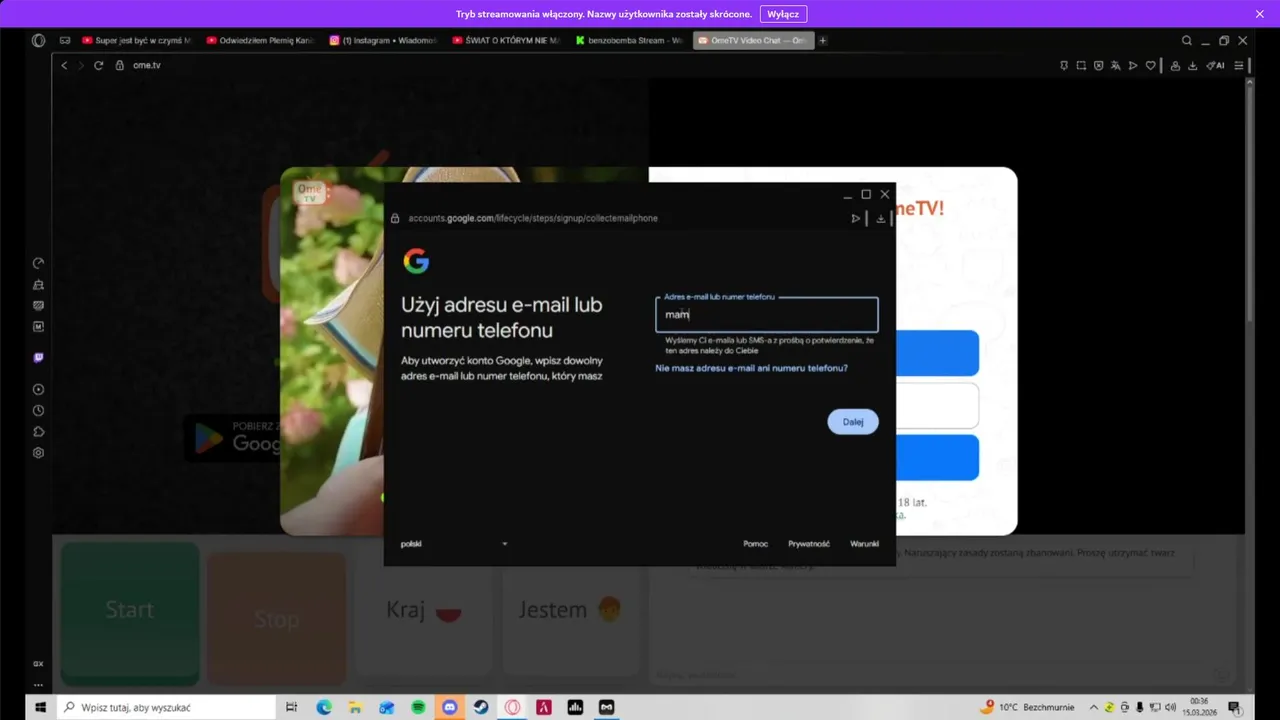
Task: Open the translate page icon in toolbar
Action: pos(1115,65)
